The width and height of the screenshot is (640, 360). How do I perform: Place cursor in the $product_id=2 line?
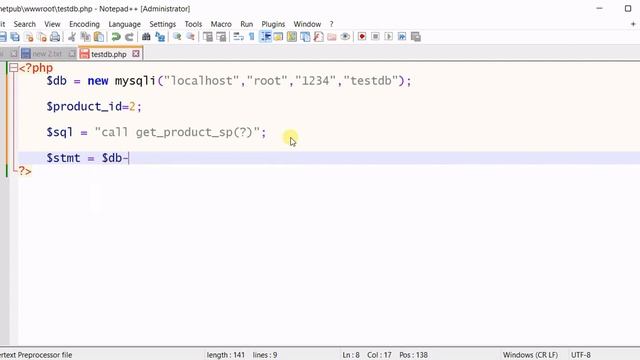coord(94,107)
